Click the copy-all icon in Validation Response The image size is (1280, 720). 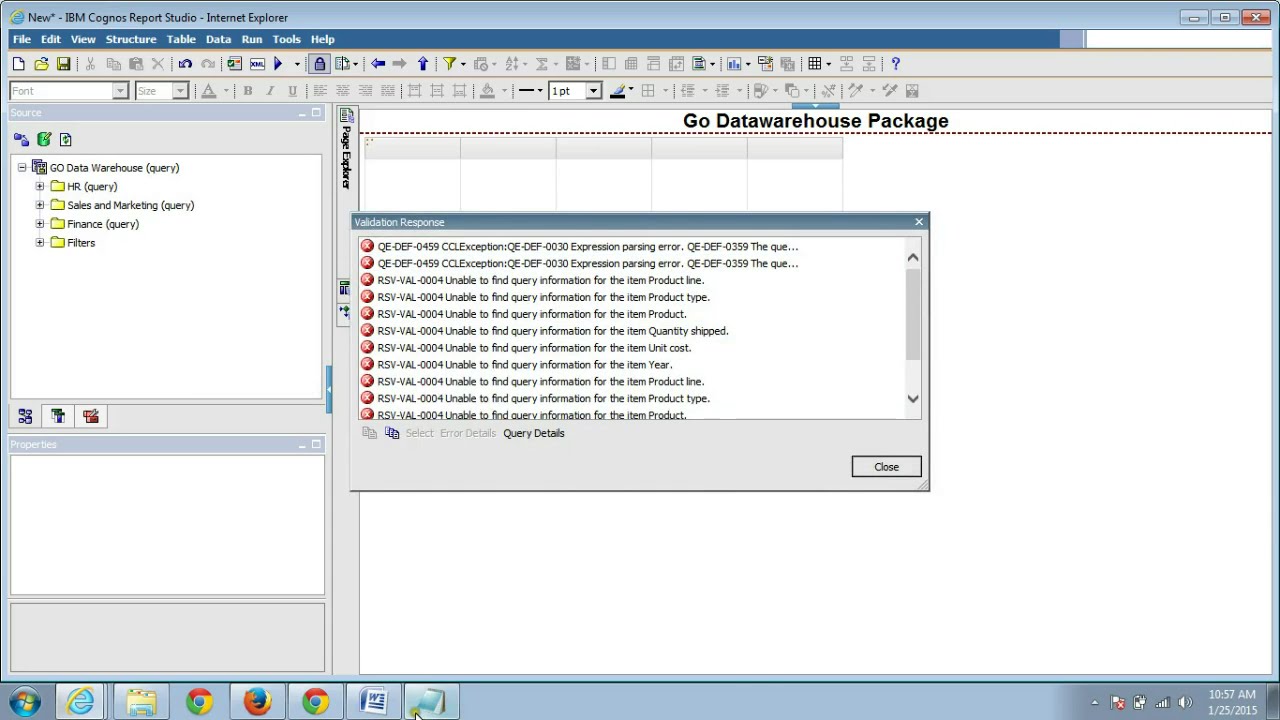tap(392, 433)
